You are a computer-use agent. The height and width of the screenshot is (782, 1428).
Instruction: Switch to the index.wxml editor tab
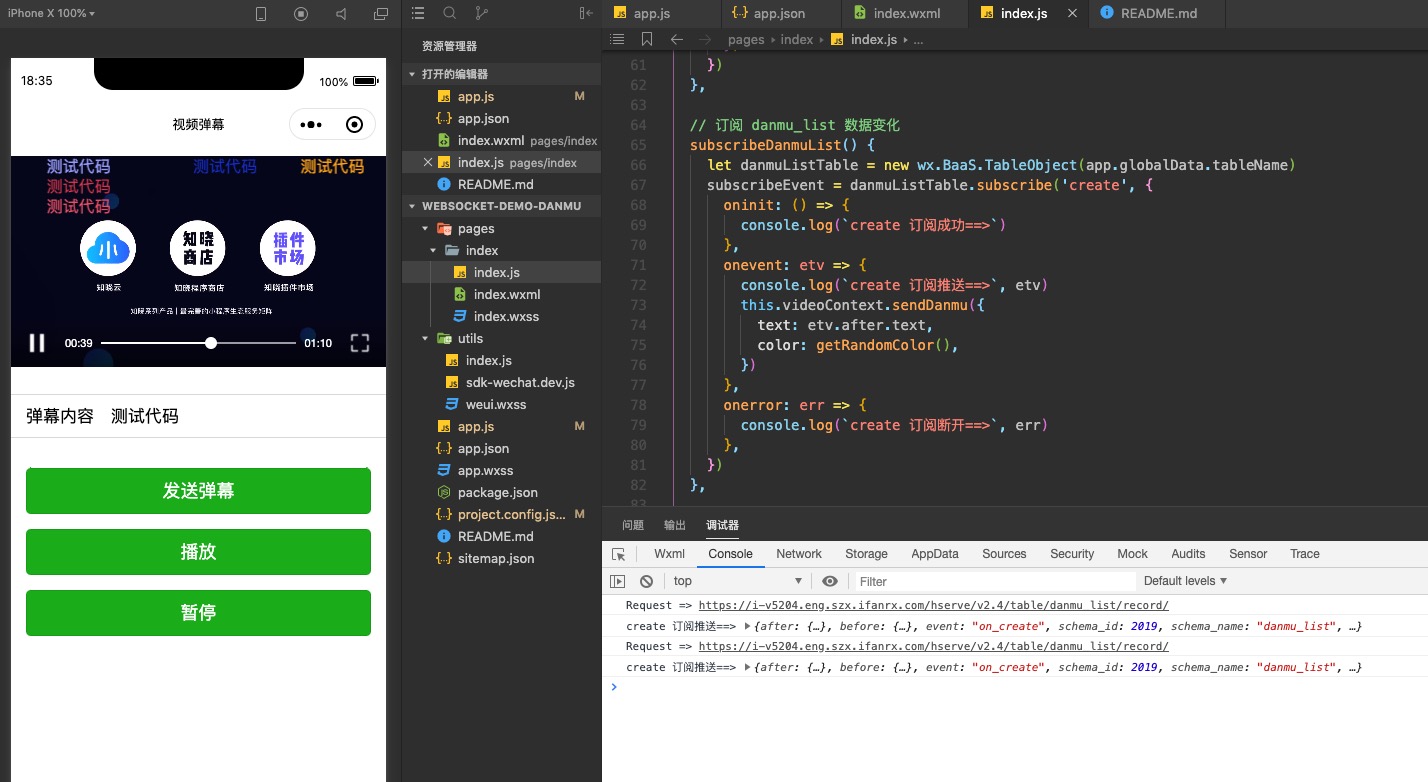pyautogui.click(x=904, y=13)
